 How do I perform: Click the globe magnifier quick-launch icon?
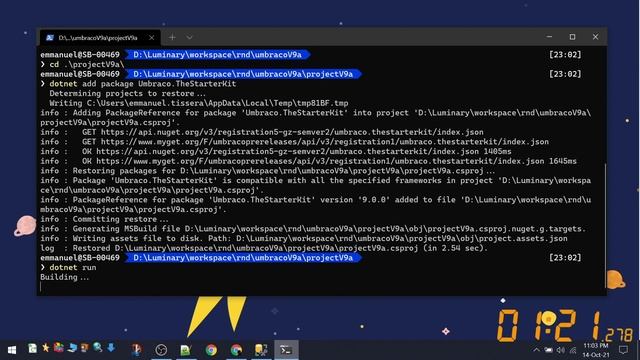pos(98,347)
